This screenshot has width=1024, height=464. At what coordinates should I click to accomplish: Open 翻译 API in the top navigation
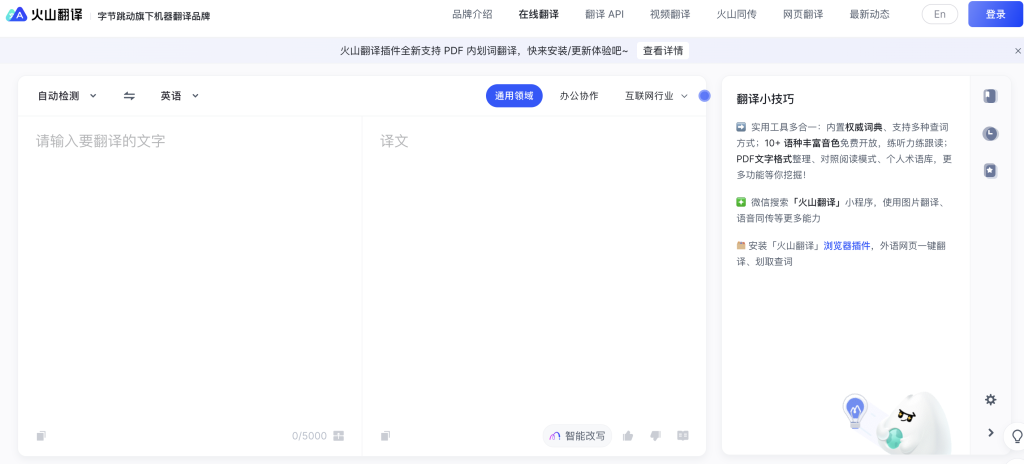pyautogui.click(x=604, y=14)
